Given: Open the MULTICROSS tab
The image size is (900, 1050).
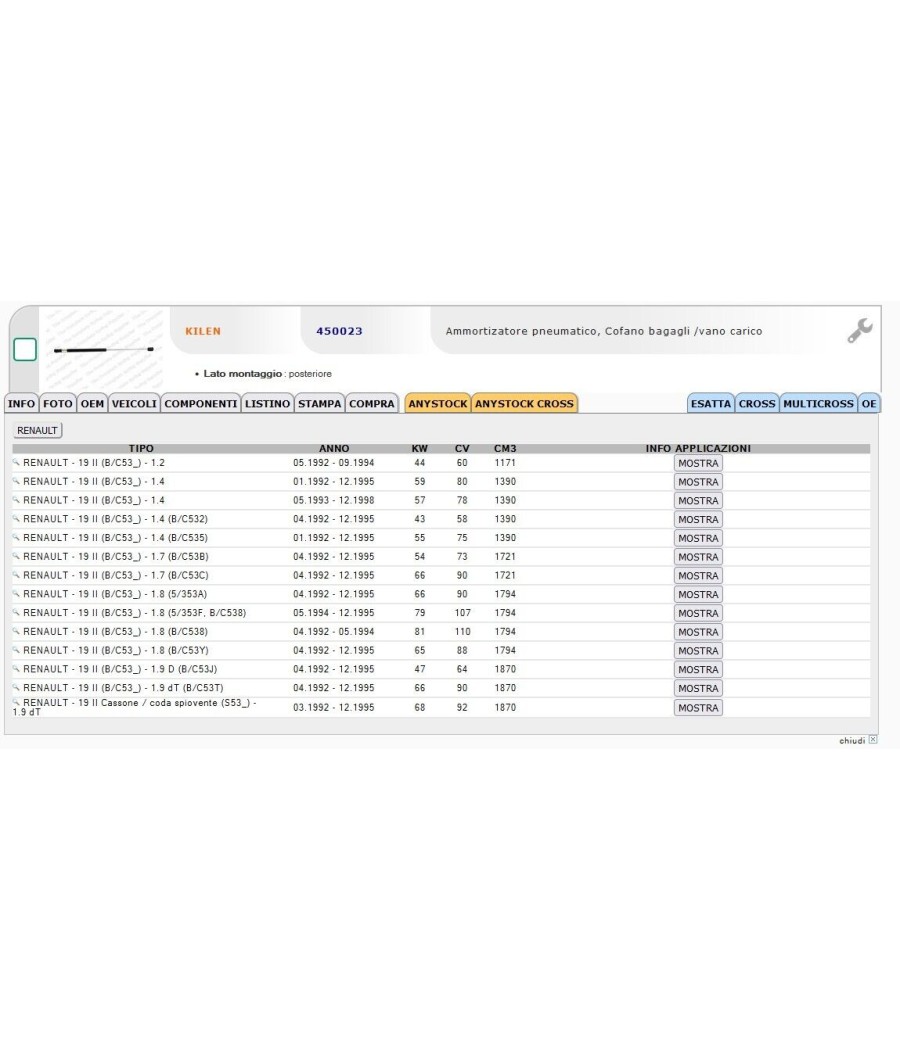Looking at the screenshot, I should click(818, 403).
